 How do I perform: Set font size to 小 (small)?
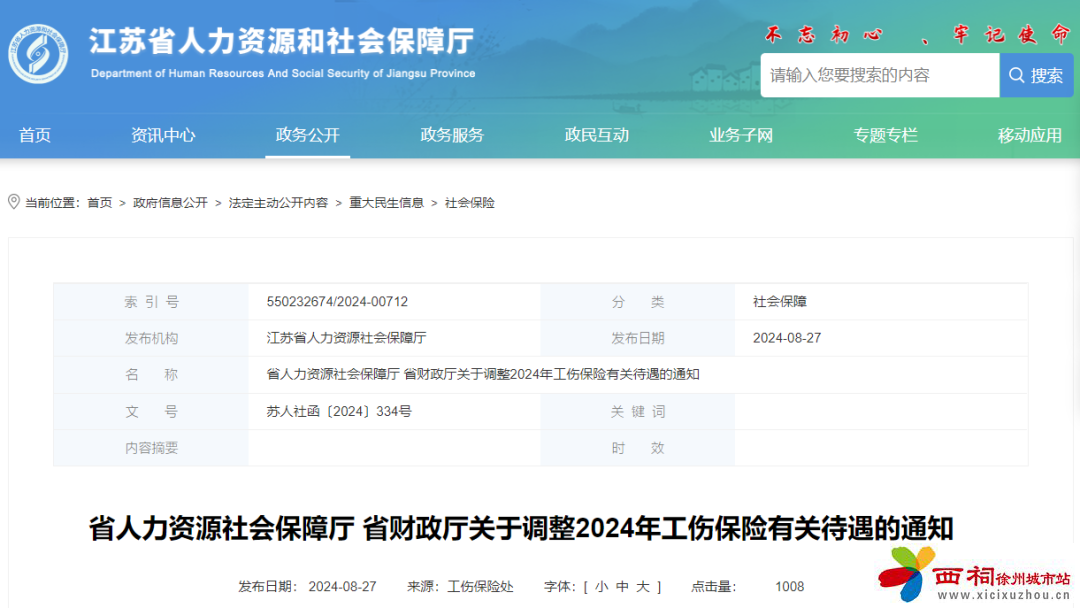pyautogui.click(x=601, y=587)
